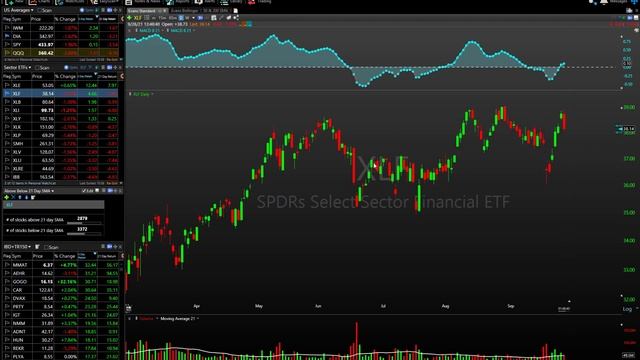Open the EasyScan menu in top toolbar
The width and height of the screenshot is (640, 360).
[x=103, y=2]
